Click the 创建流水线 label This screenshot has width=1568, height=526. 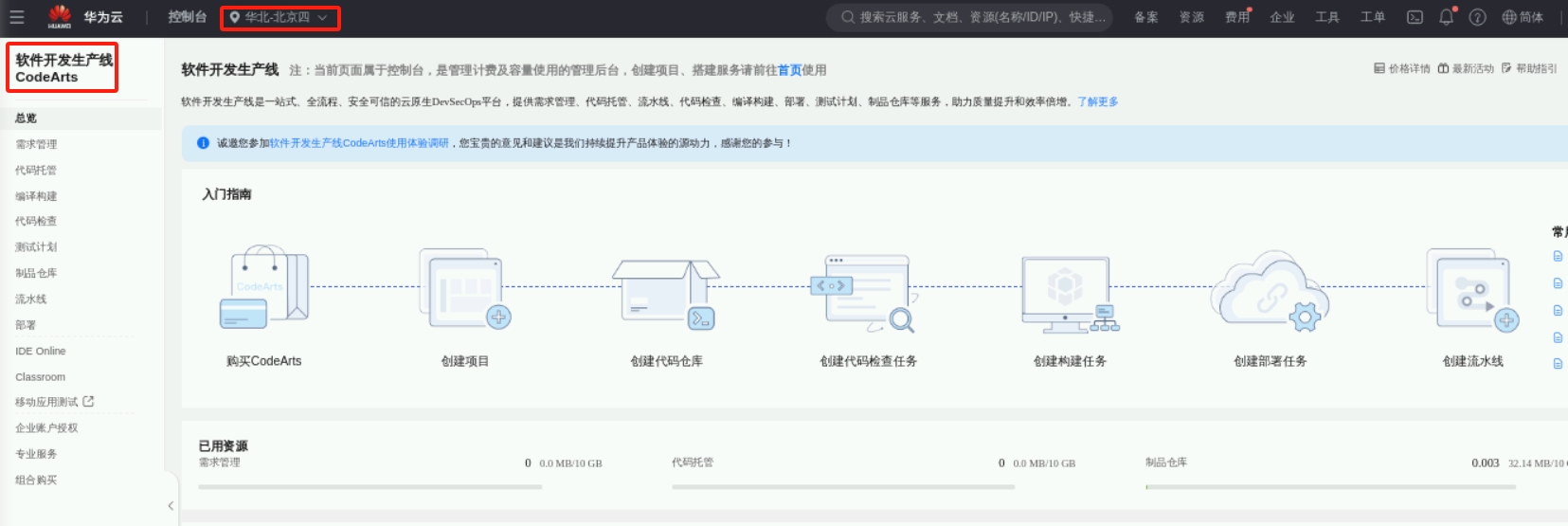pos(1473,361)
